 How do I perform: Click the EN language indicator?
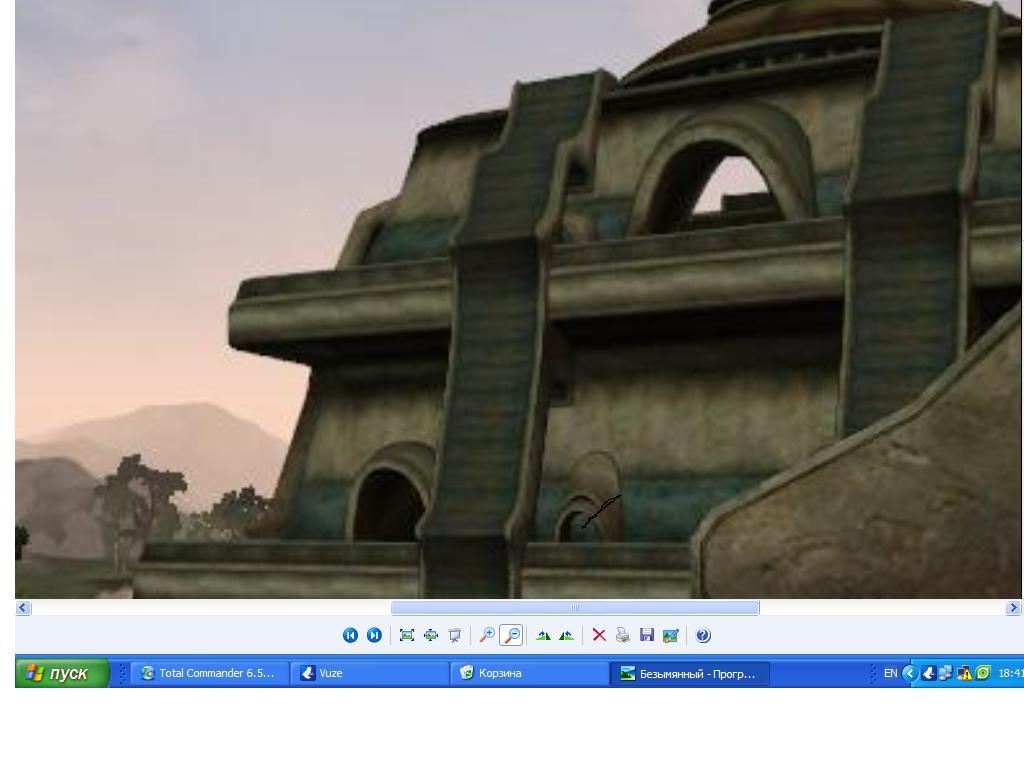click(x=890, y=673)
